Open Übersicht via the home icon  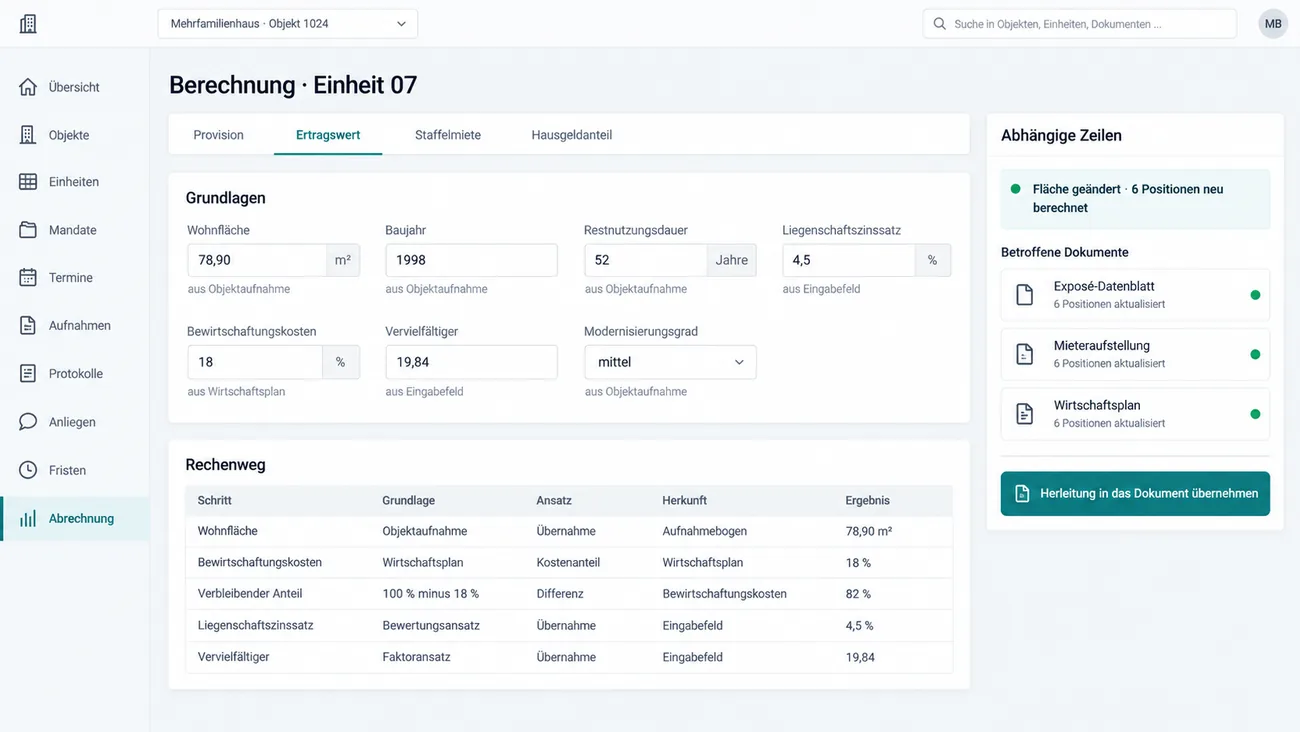pyautogui.click(x=28, y=87)
